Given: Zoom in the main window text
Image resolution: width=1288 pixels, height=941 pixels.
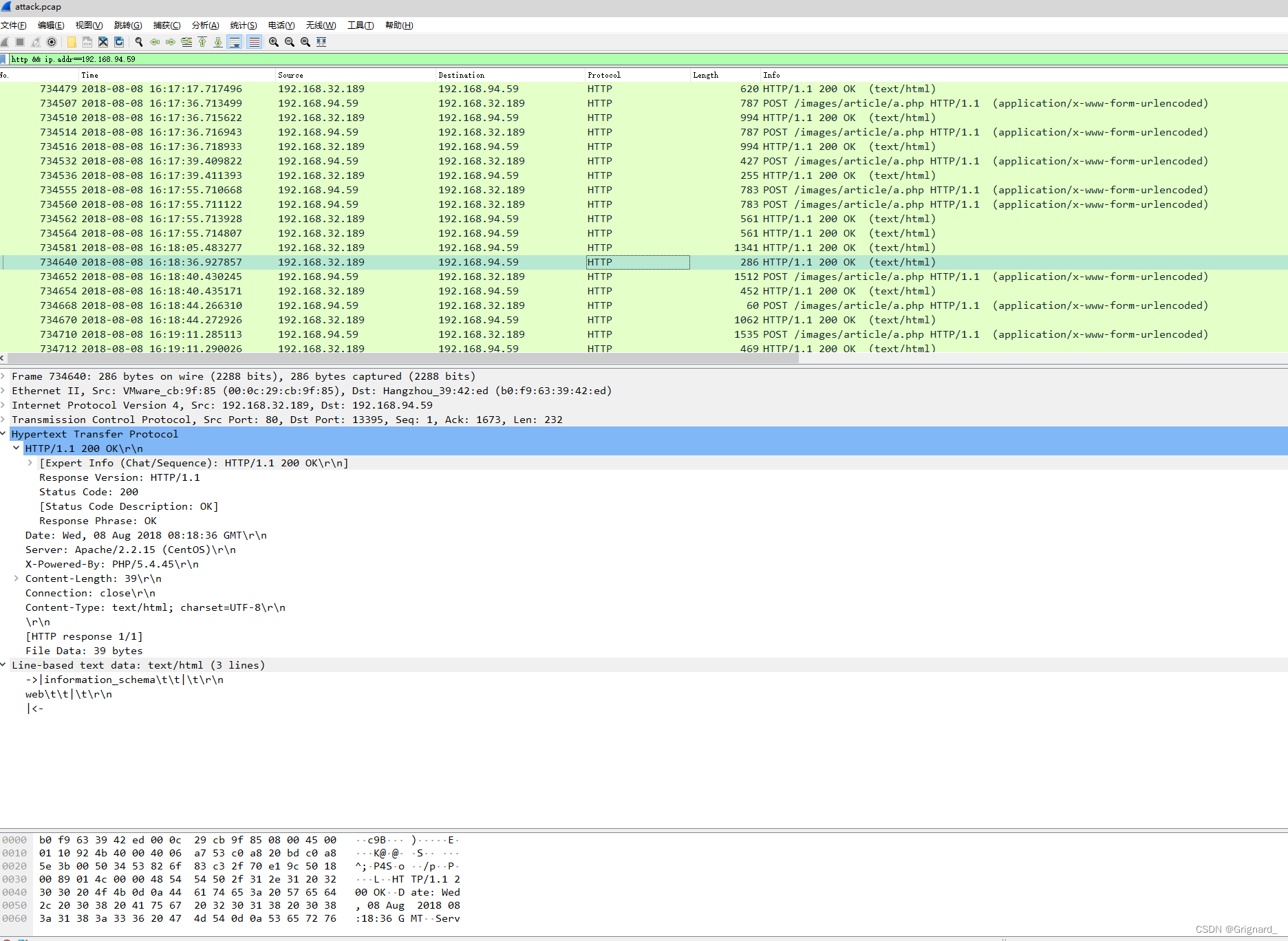Looking at the screenshot, I should point(274,42).
